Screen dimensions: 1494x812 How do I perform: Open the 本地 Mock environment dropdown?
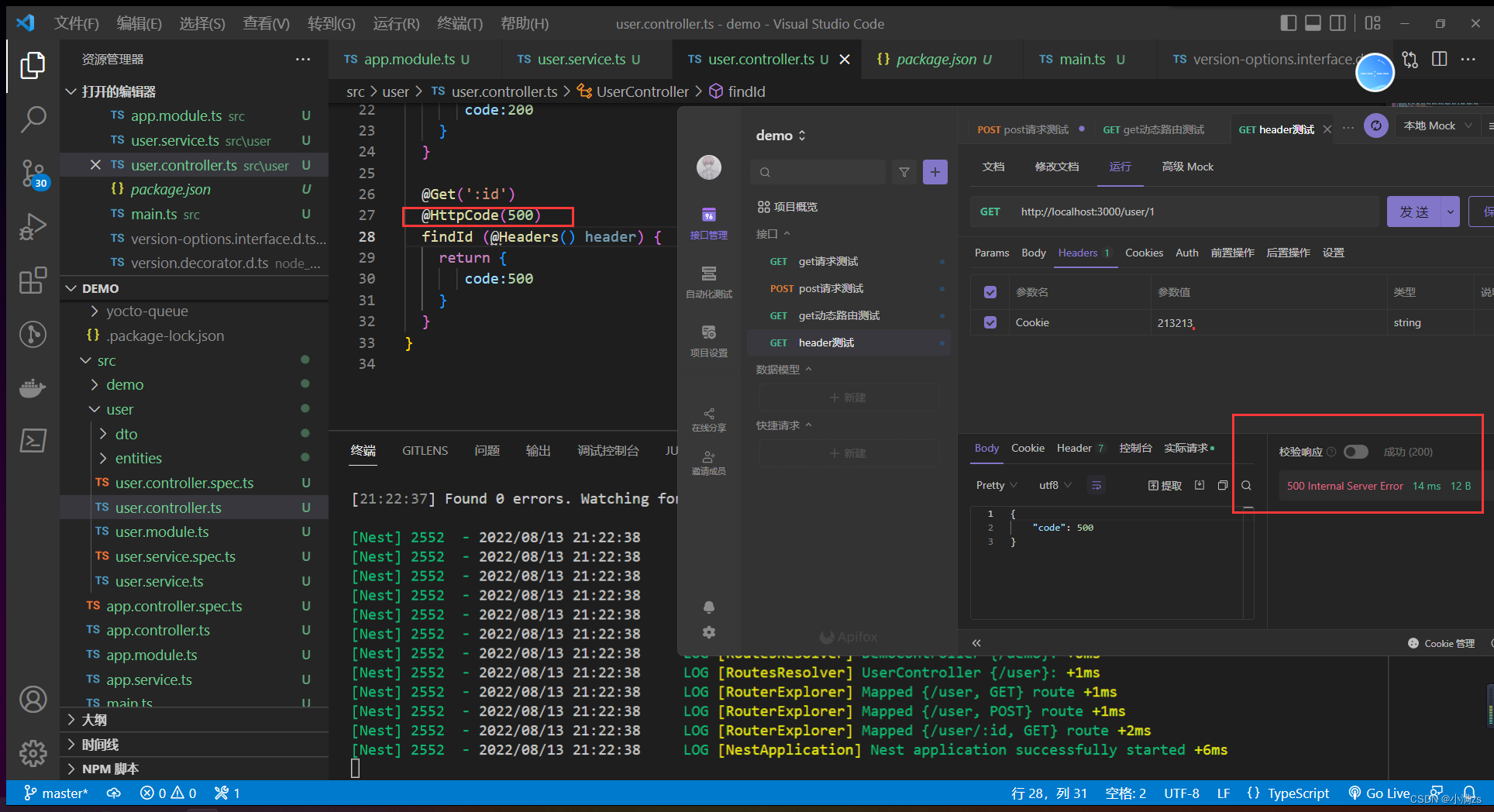(1437, 126)
